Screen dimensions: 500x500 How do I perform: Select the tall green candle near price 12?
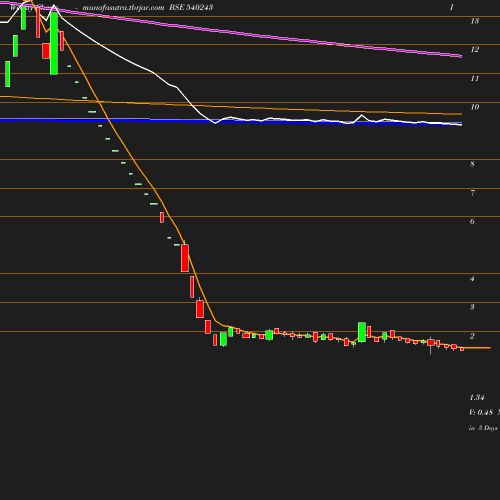54,43
